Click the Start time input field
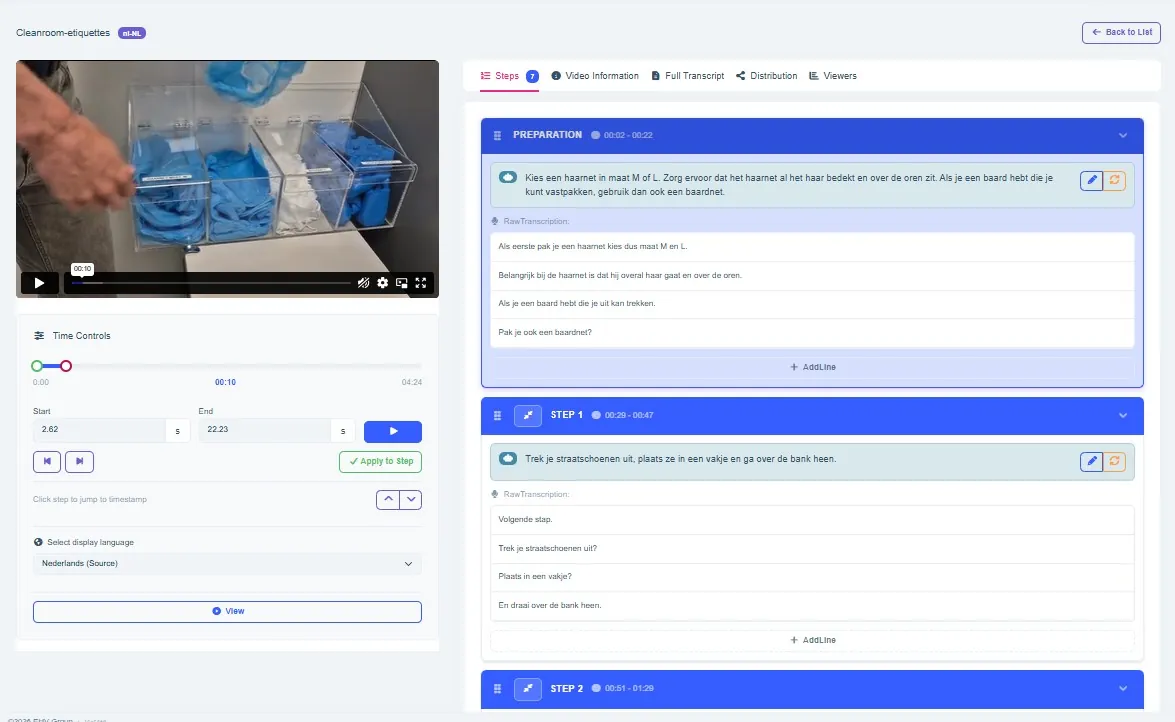Viewport: 1175px width, 722px height. point(99,430)
